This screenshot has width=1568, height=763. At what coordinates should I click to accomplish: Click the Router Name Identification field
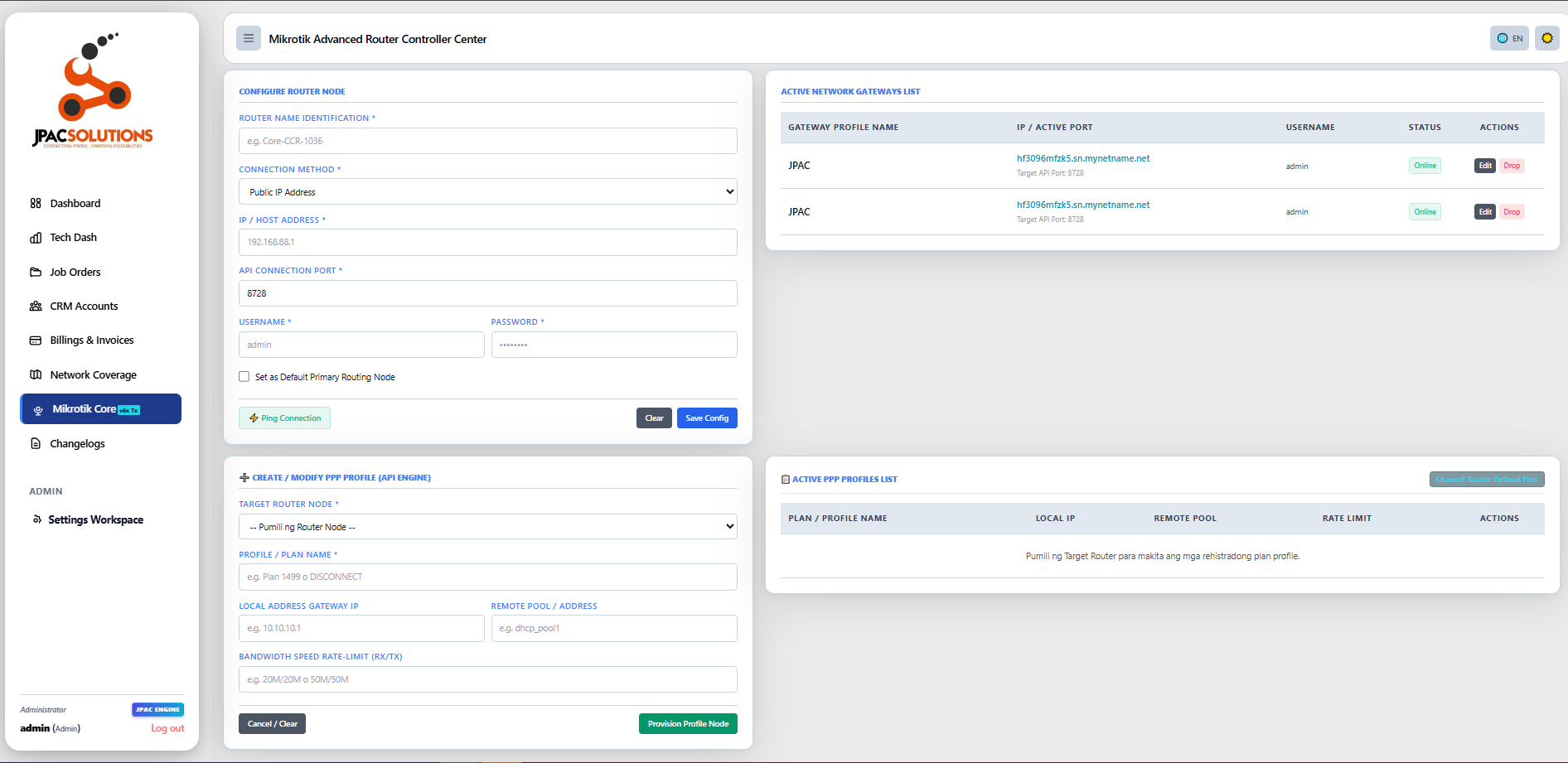pyautogui.click(x=487, y=141)
